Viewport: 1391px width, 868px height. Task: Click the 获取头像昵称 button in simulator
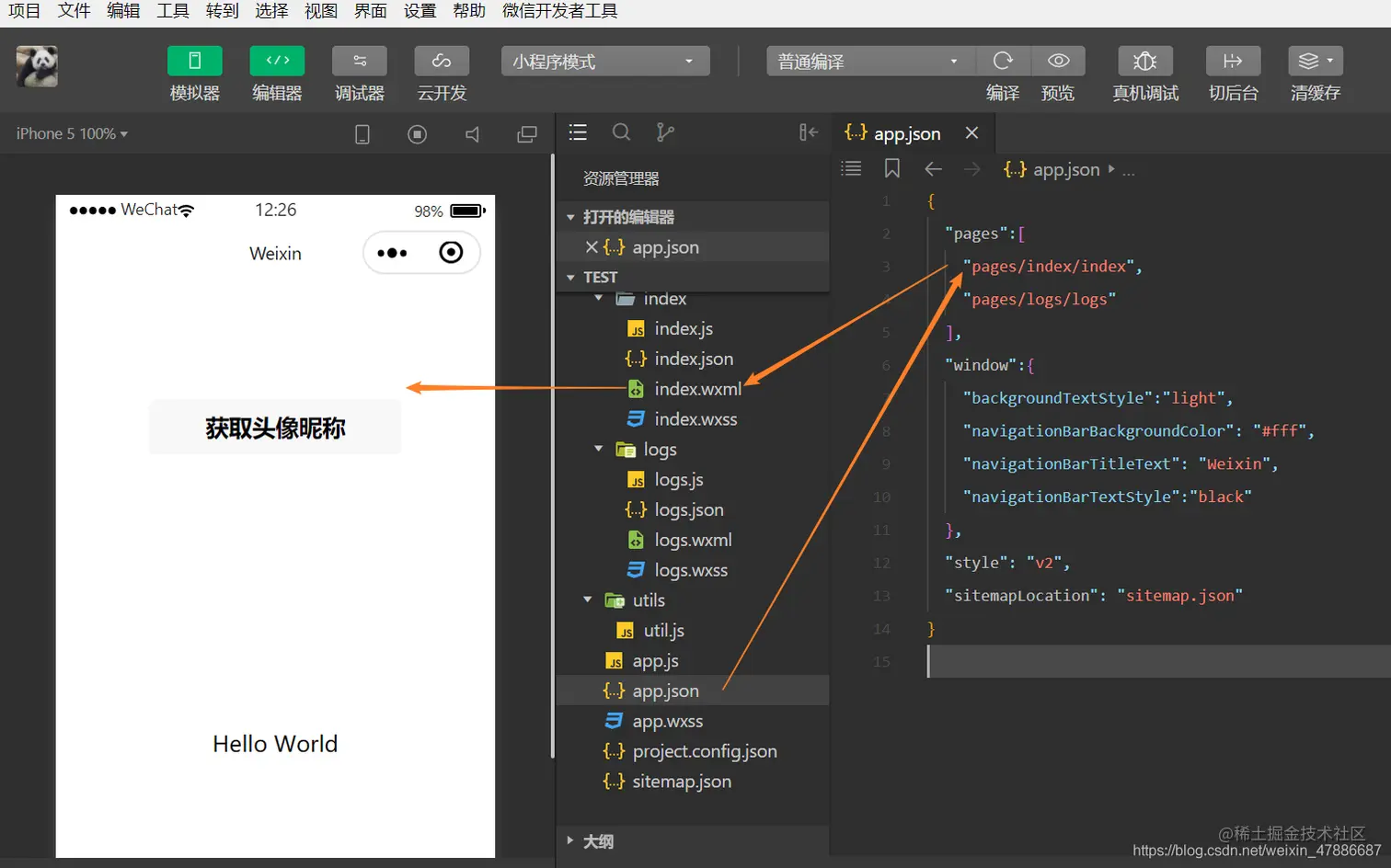(x=275, y=428)
